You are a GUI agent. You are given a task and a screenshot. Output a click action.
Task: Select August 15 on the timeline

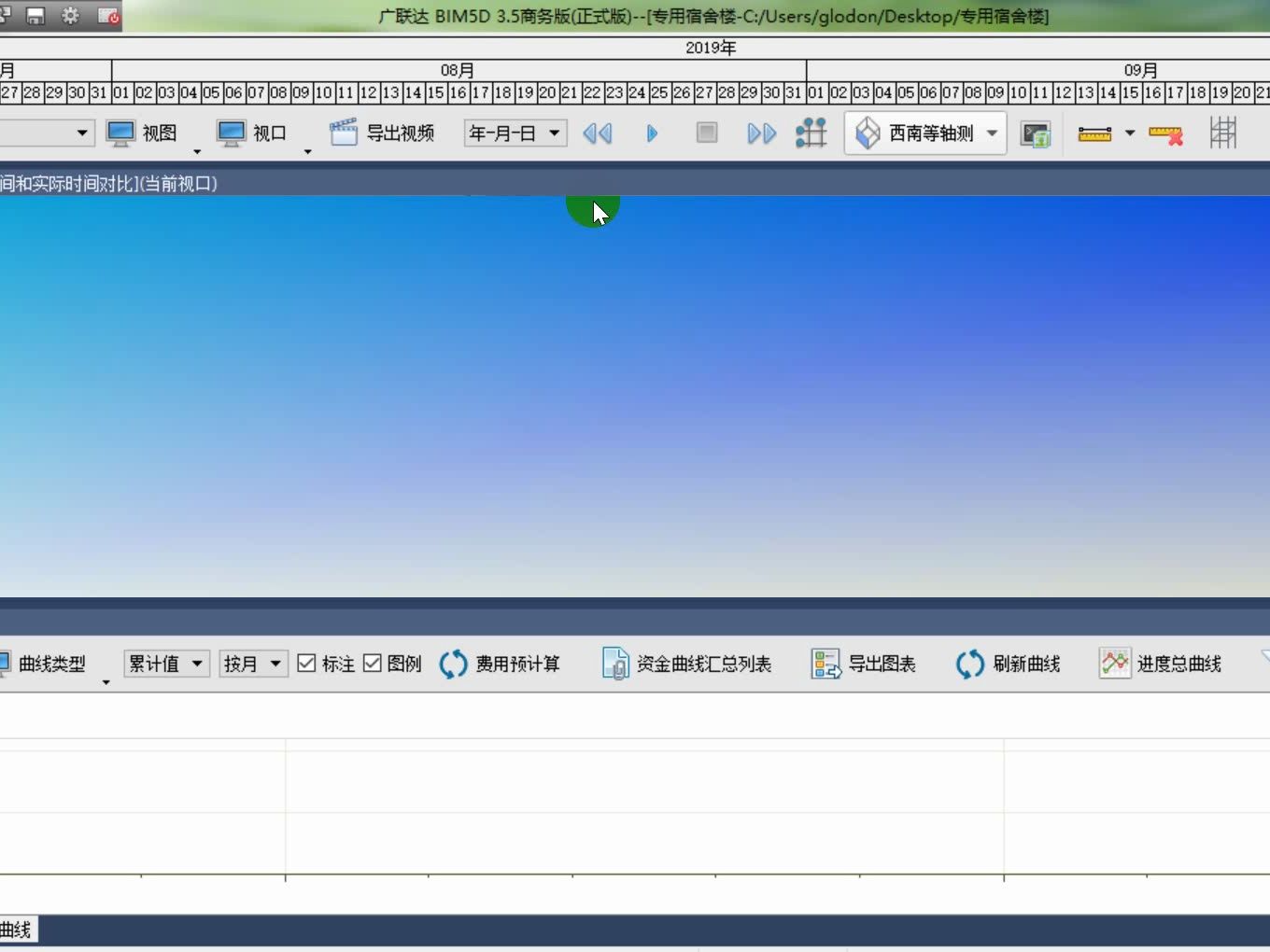[435, 92]
